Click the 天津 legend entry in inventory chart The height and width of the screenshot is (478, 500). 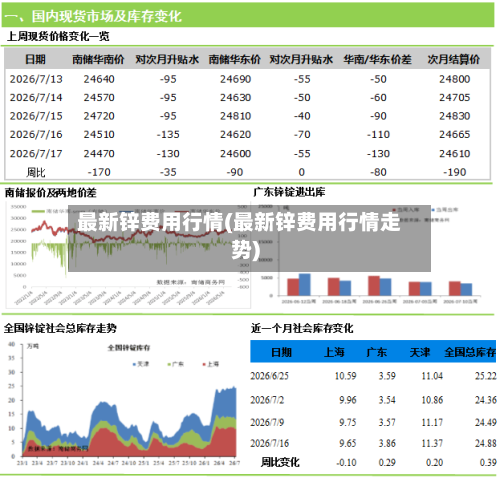coord(141,364)
